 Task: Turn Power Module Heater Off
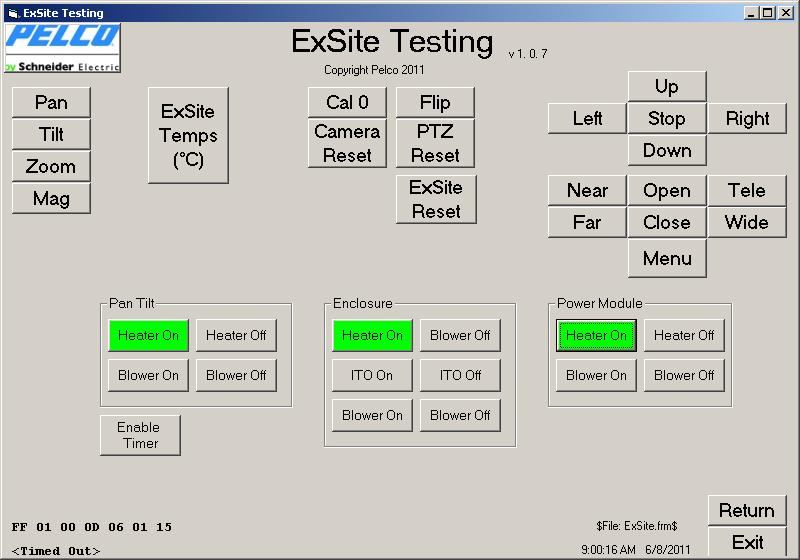point(684,335)
